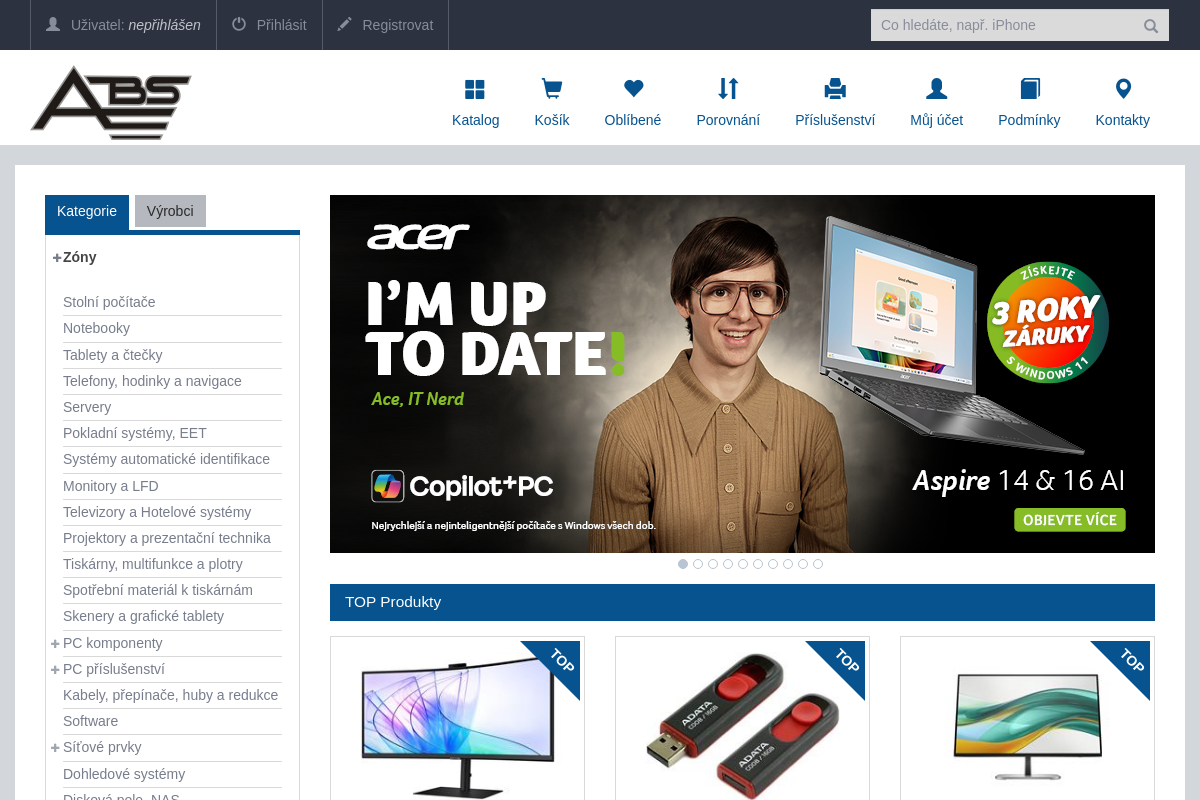Click the Registrovat link
This screenshot has height=800, width=1200.
coord(398,25)
